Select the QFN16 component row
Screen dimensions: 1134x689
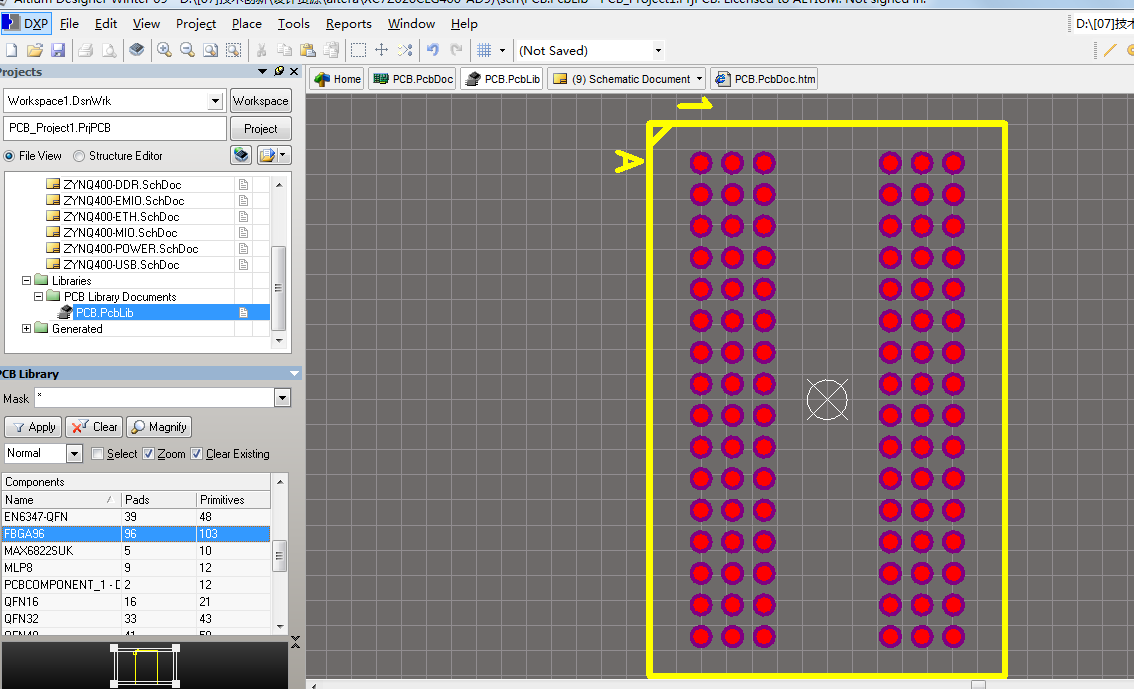(x=136, y=602)
